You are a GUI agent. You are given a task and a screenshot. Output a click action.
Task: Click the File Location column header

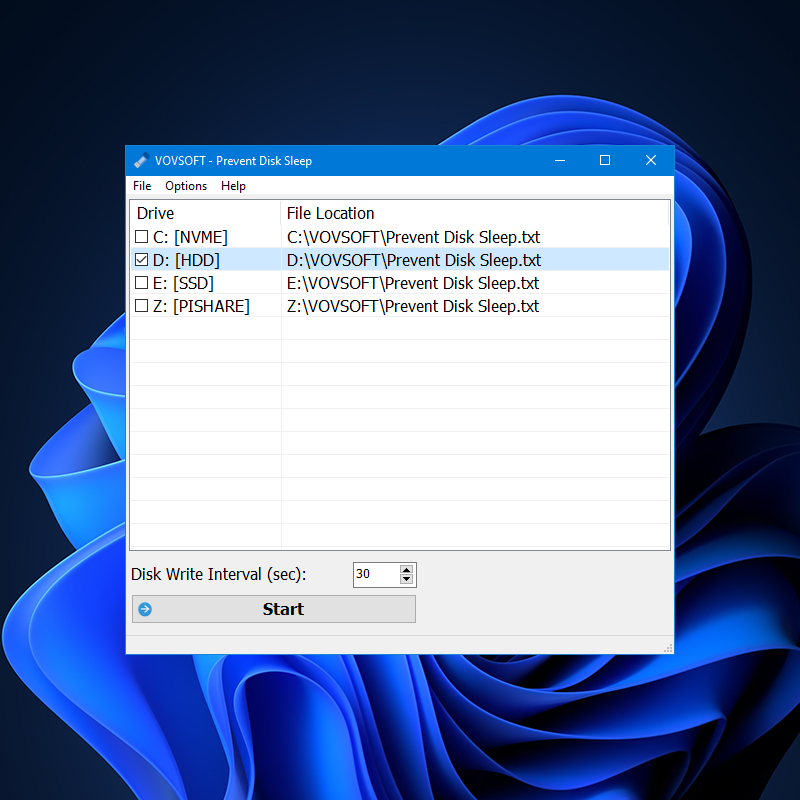[x=330, y=213]
